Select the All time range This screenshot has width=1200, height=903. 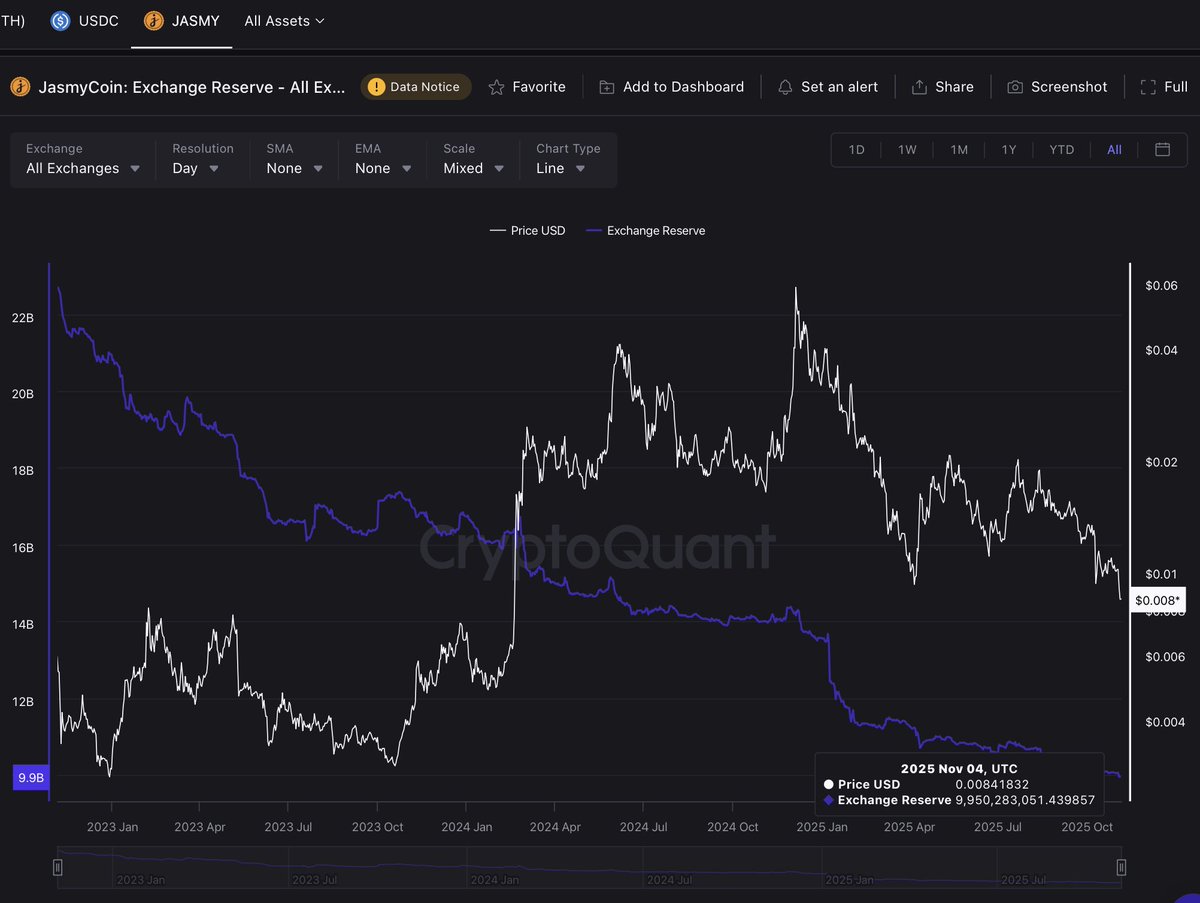(x=1114, y=150)
